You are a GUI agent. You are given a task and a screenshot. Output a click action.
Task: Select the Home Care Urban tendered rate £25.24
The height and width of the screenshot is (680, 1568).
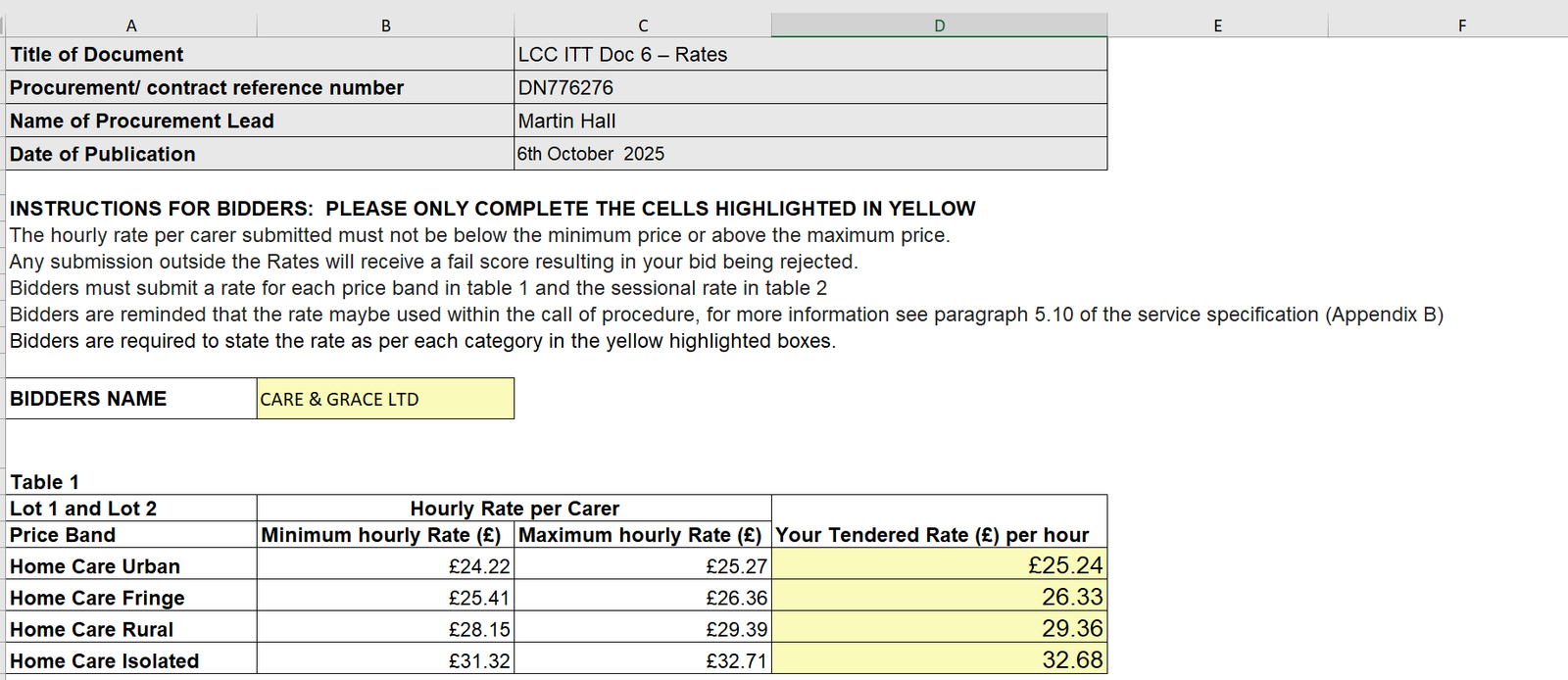point(939,565)
